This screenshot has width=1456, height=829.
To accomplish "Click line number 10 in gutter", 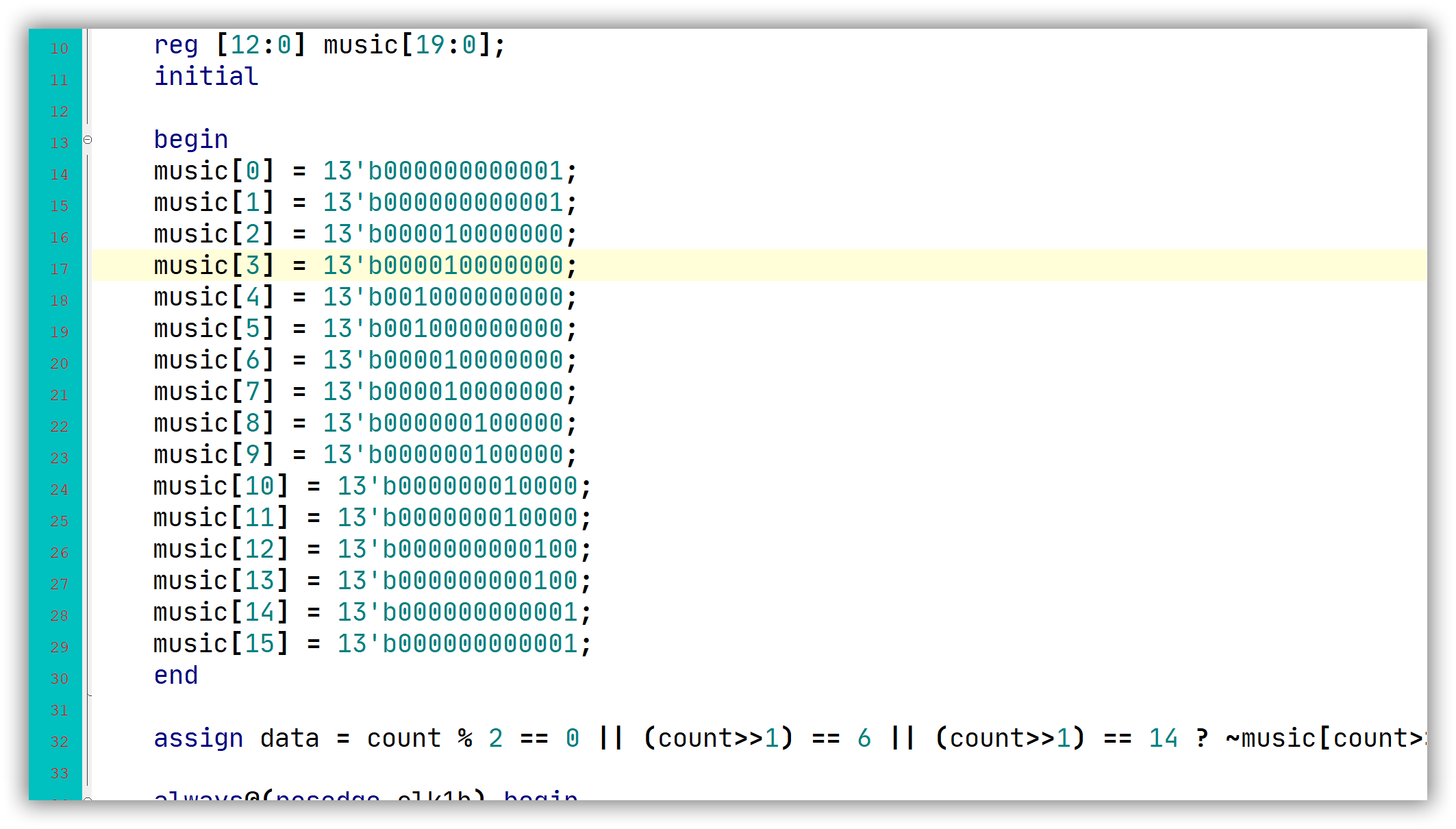I will point(60,49).
